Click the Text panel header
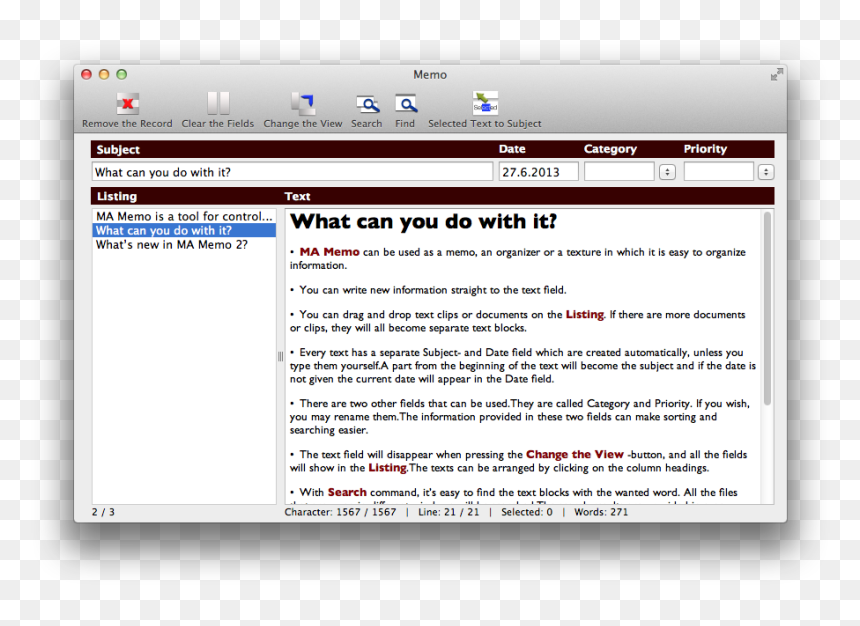This screenshot has height=626, width=860. point(297,196)
